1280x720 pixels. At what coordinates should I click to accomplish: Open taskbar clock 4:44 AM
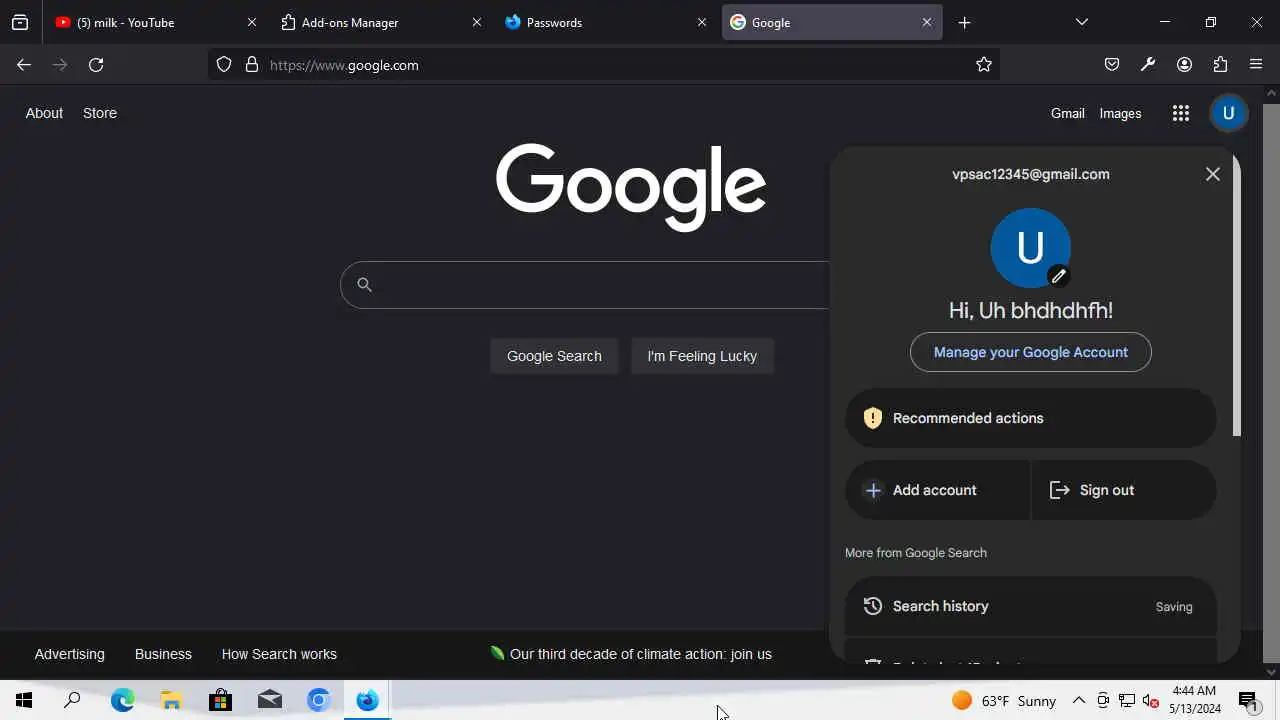1195,701
